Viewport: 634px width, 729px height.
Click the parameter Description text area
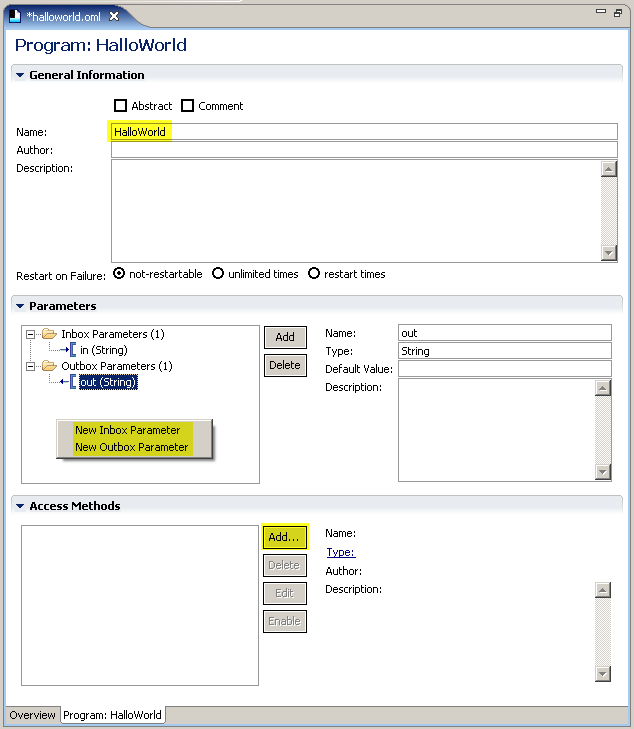pos(496,430)
